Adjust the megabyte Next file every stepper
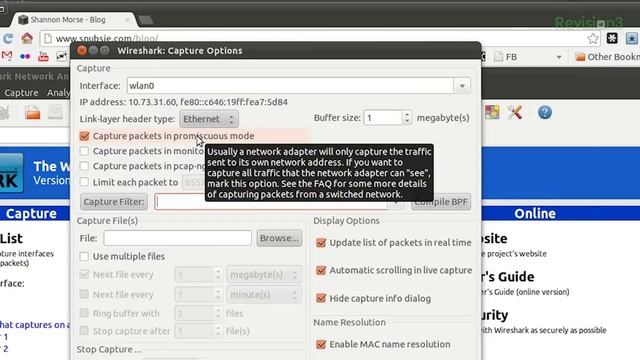640x360 pixels. coord(218,275)
